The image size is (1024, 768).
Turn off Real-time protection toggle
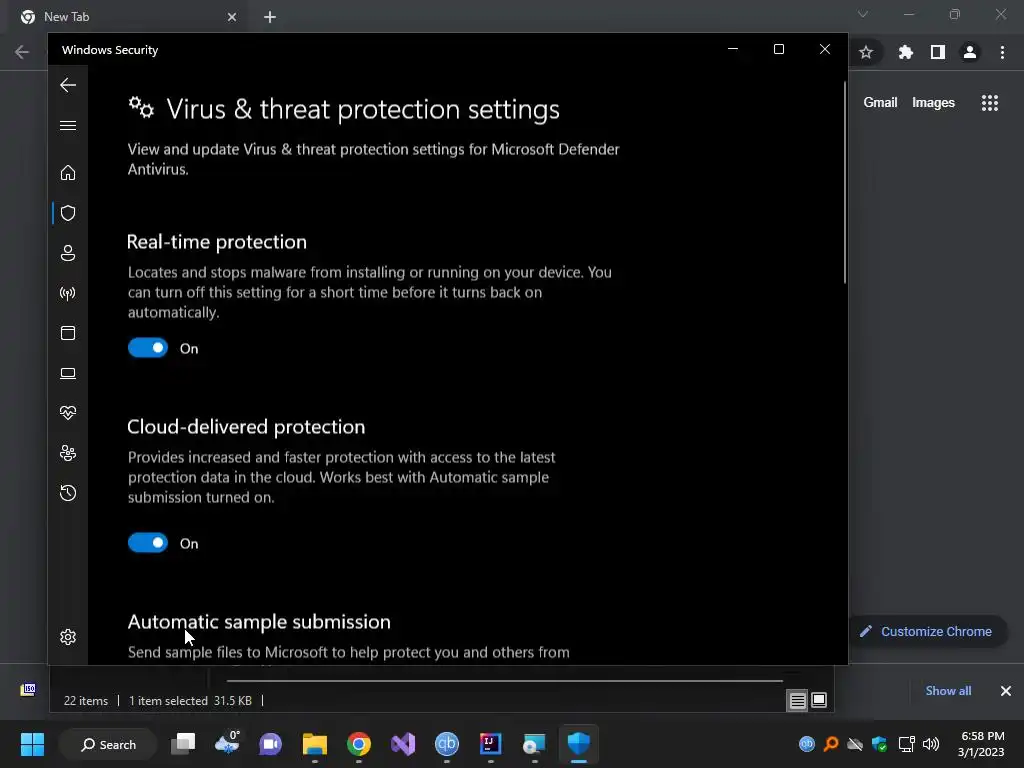tap(148, 348)
